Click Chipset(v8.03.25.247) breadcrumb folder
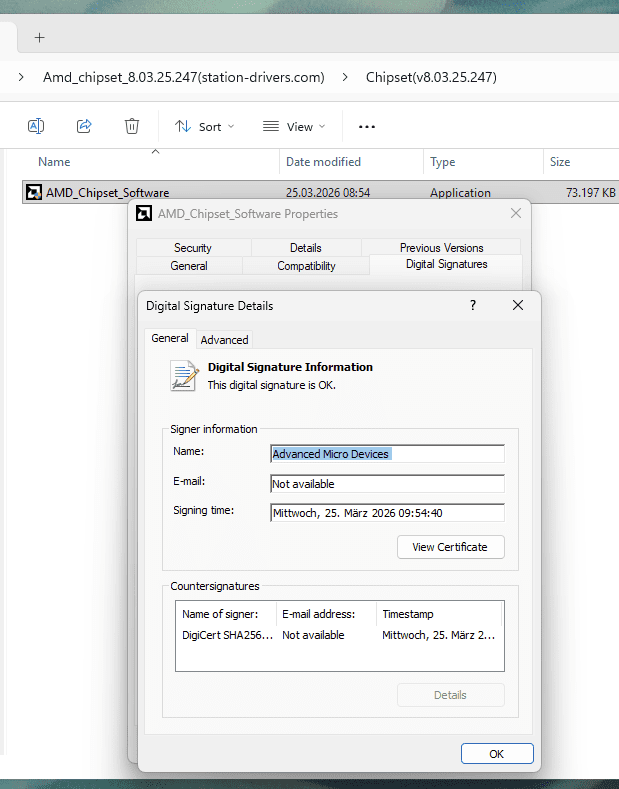 point(431,77)
